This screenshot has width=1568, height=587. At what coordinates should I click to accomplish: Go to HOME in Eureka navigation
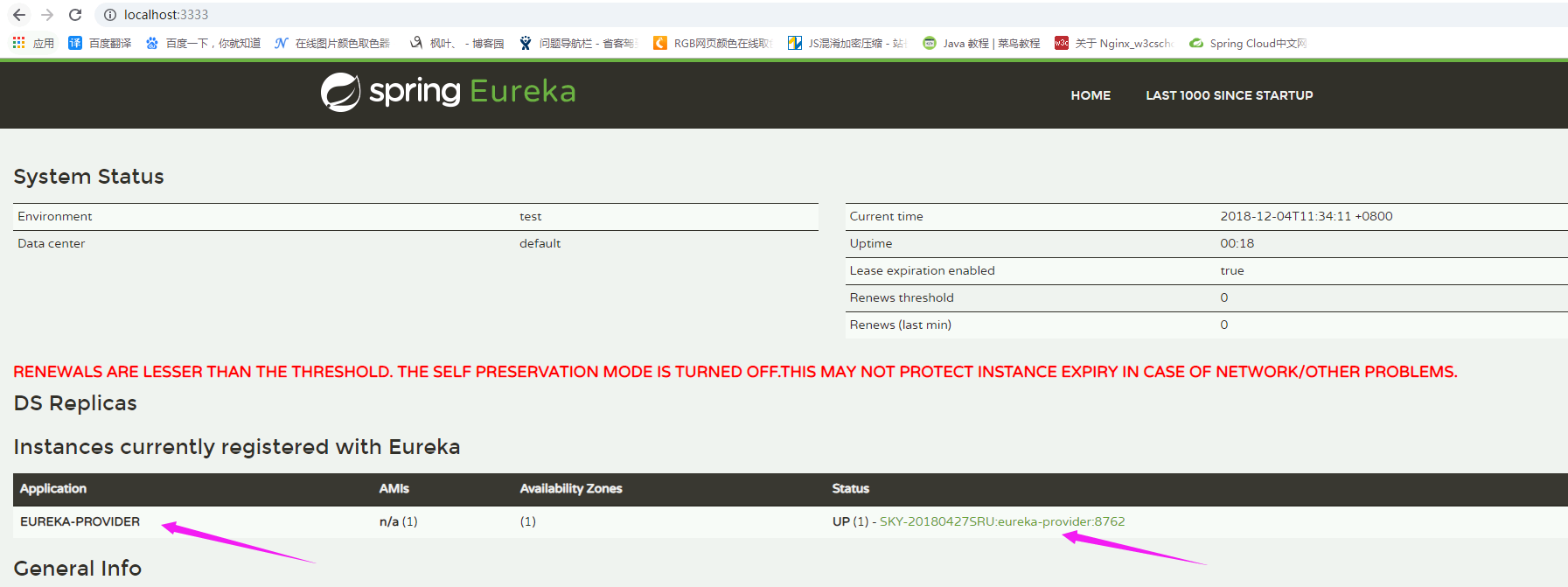(x=1091, y=95)
